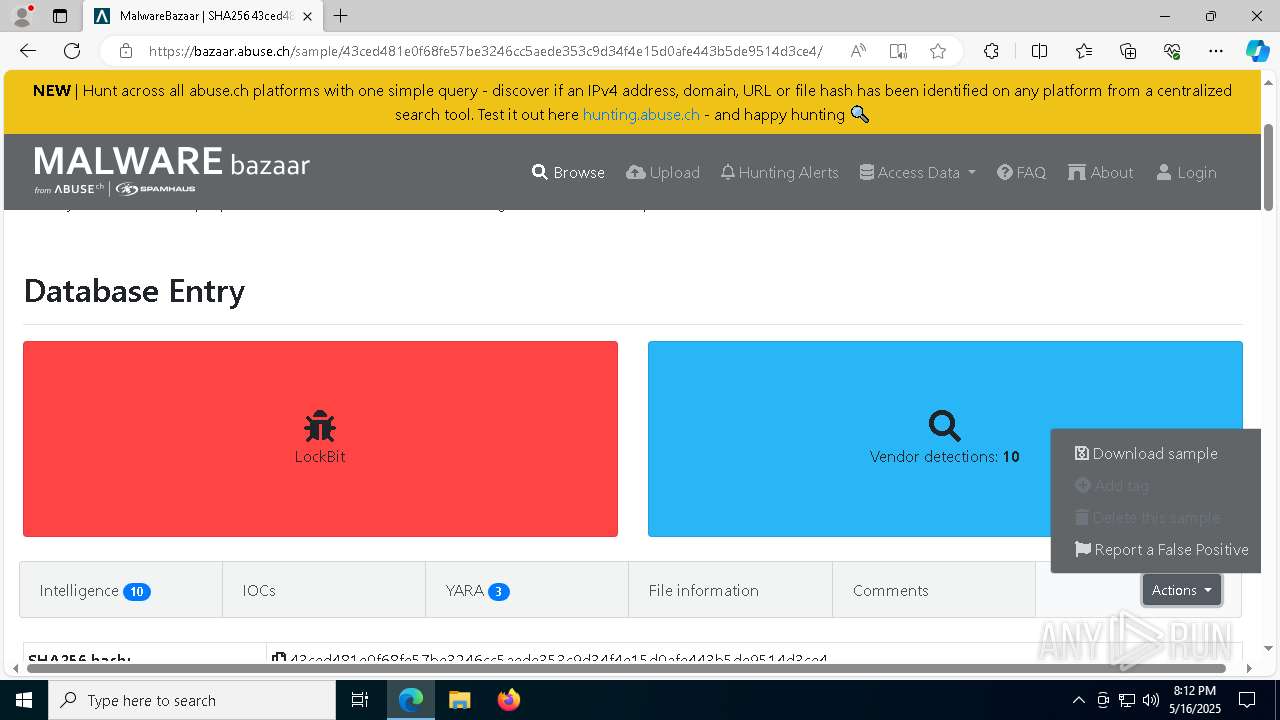Toggle the Actions dropdown button

coord(1181,590)
